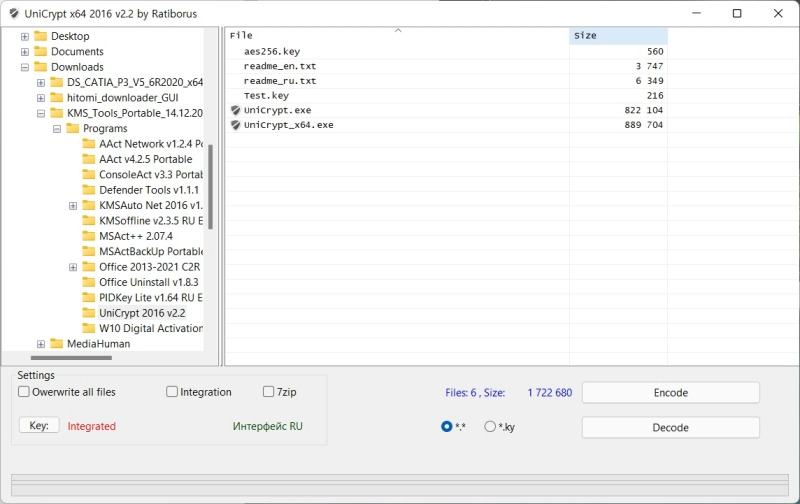Click the Decode button

click(670, 427)
